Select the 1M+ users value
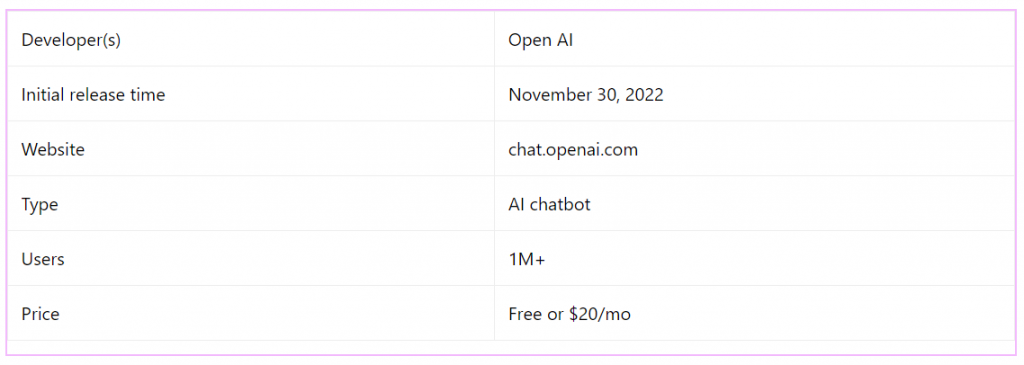The width and height of the screenshot is (1024, 365). tap(527, 259)
